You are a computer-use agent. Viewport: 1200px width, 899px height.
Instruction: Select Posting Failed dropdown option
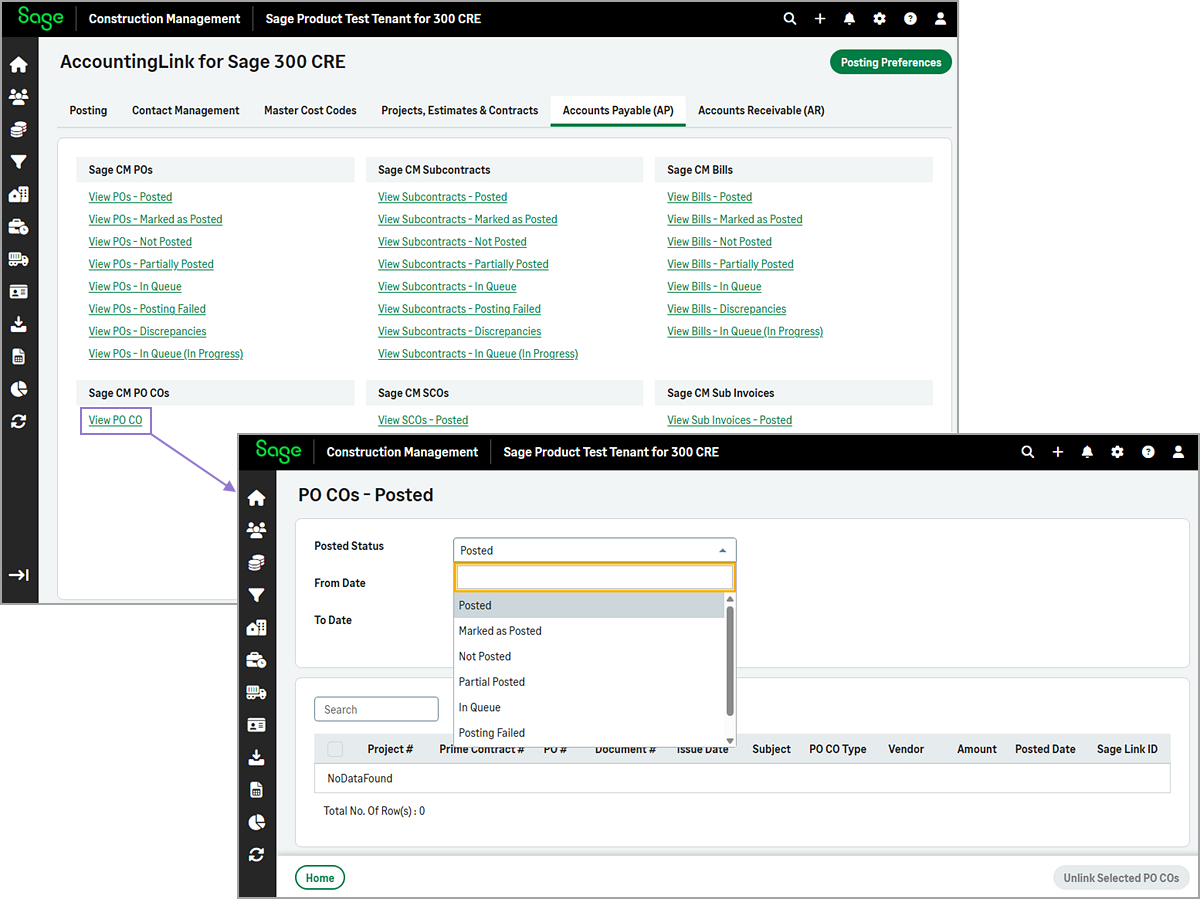pos(589,733)
